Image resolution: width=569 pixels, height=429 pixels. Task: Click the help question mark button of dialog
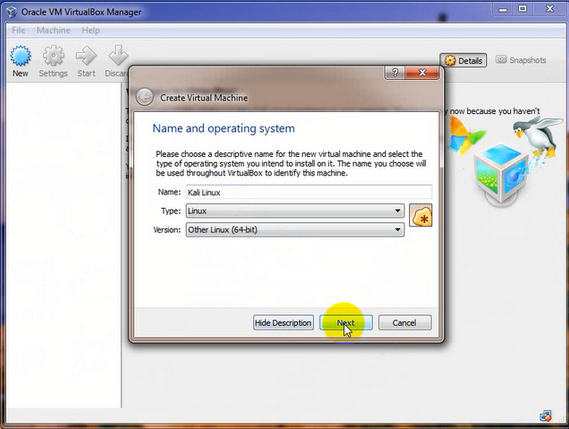click(395, 72)
